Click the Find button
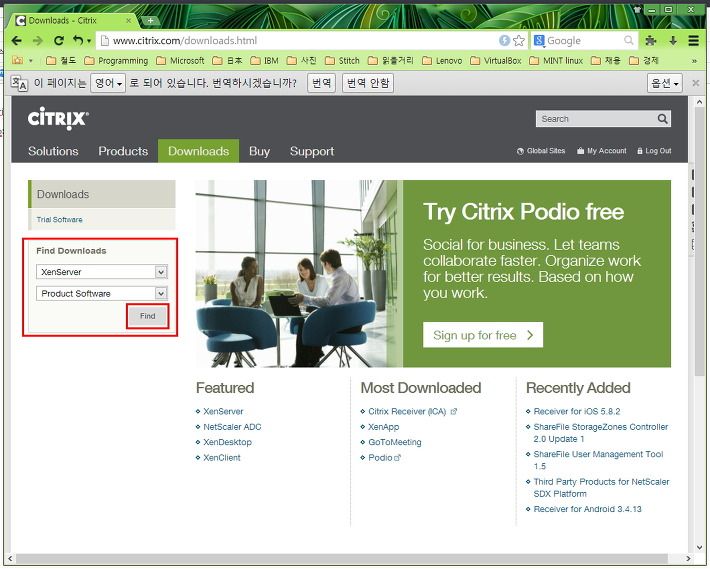The width and height of the screenshot is (710, 569). tap(148, 316)
